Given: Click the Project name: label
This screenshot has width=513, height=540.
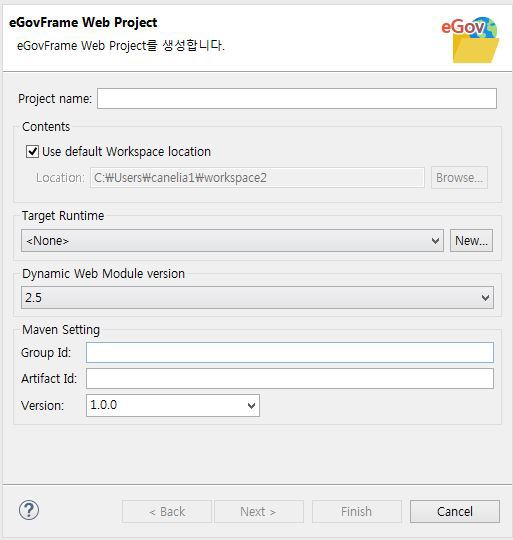Looking at the screenshot, I should click(x=55, y=99).
